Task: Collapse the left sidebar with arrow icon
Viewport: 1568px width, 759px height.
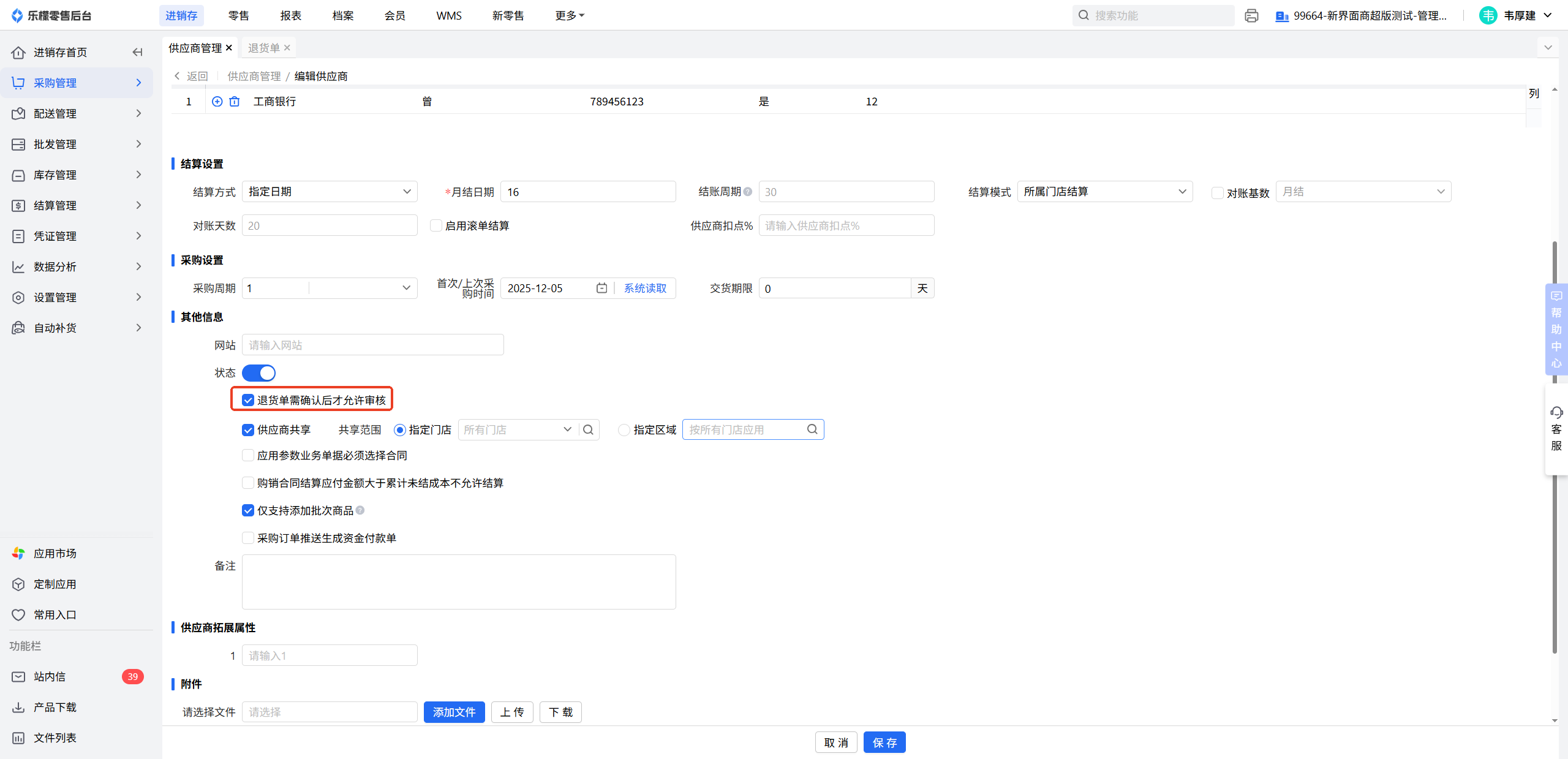Action: (x=138, y=52)
